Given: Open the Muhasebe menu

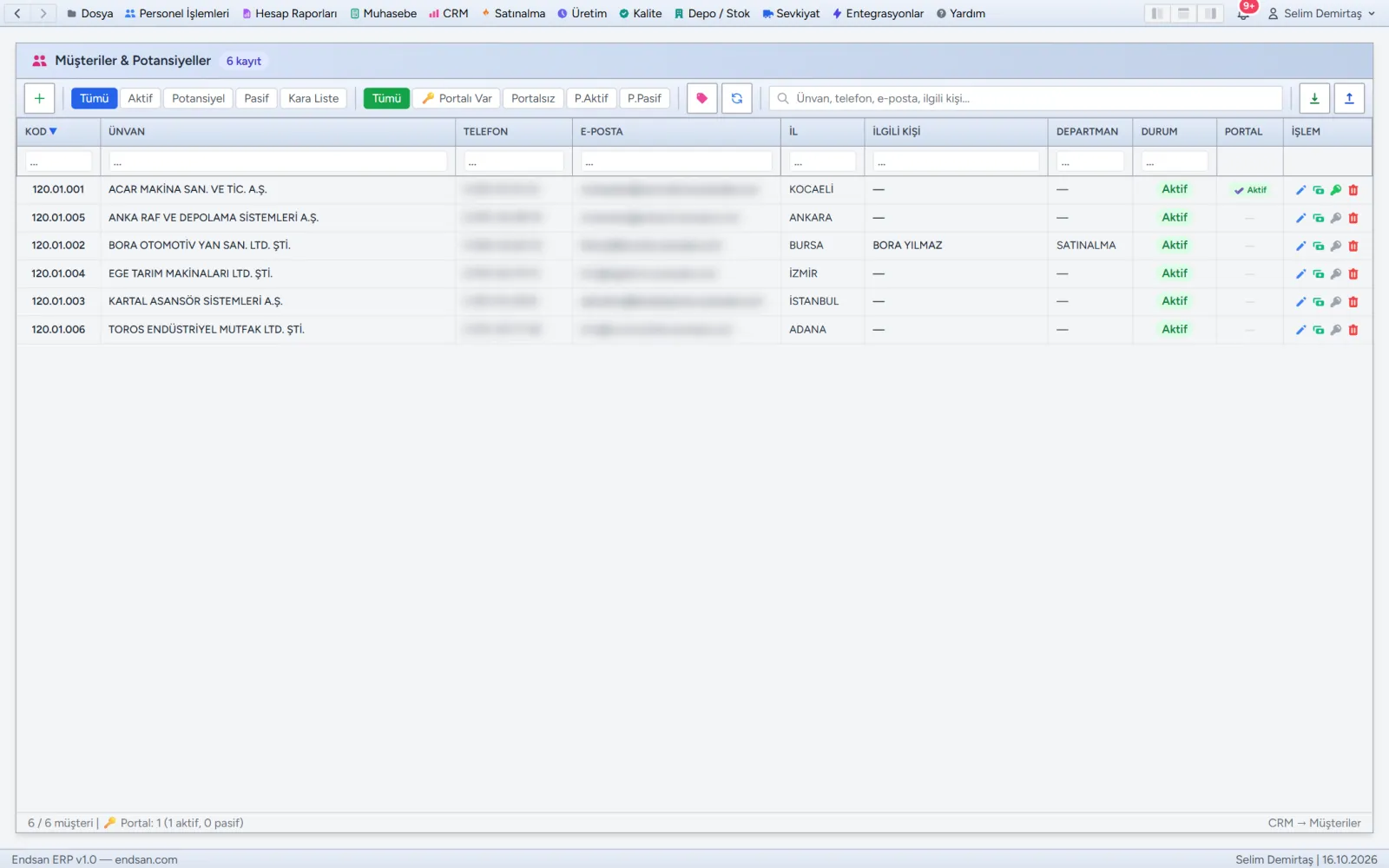Looking at the screenshot, I should (x=384, y=13).
